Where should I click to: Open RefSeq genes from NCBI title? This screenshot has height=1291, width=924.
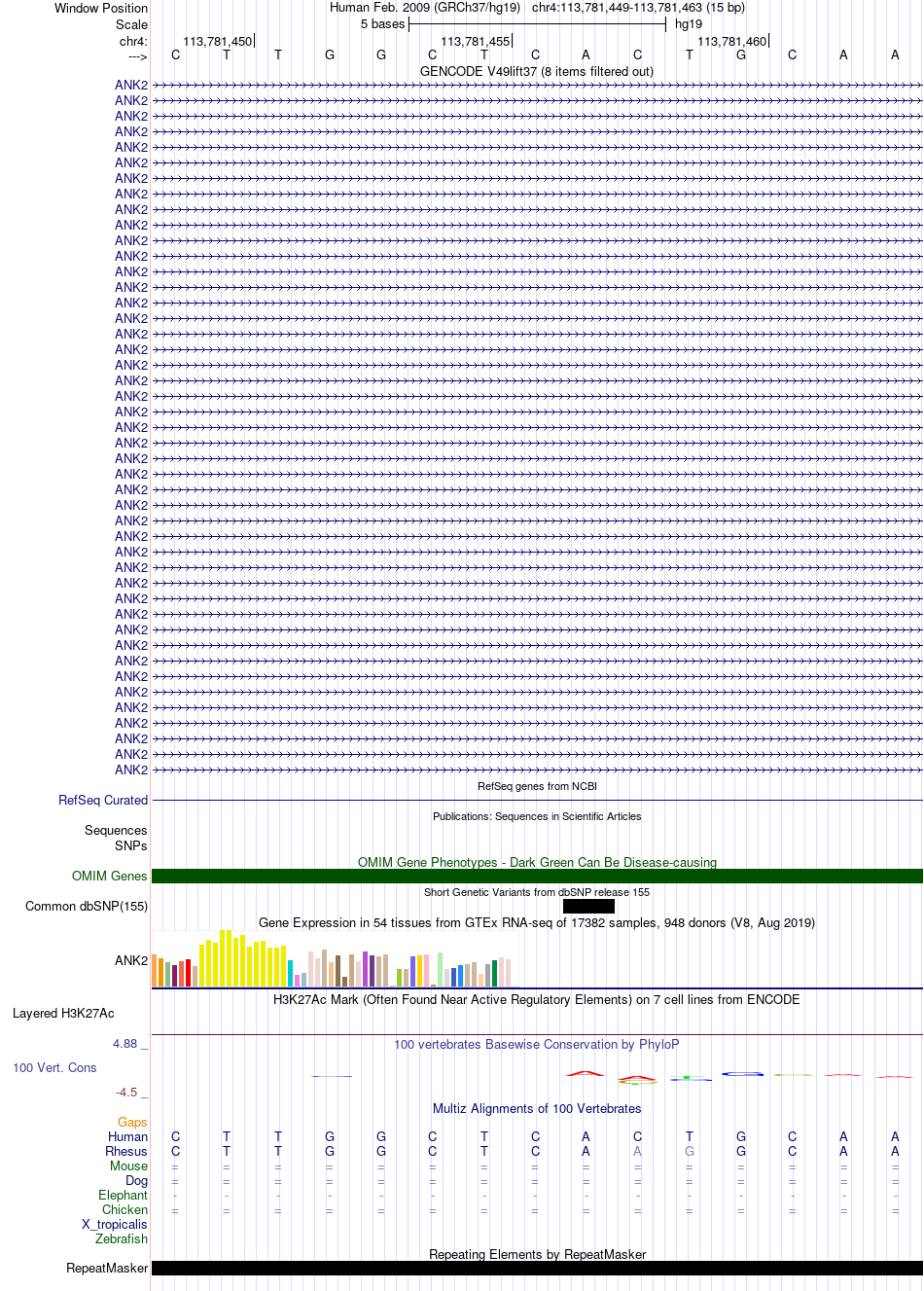coord(537,786)
